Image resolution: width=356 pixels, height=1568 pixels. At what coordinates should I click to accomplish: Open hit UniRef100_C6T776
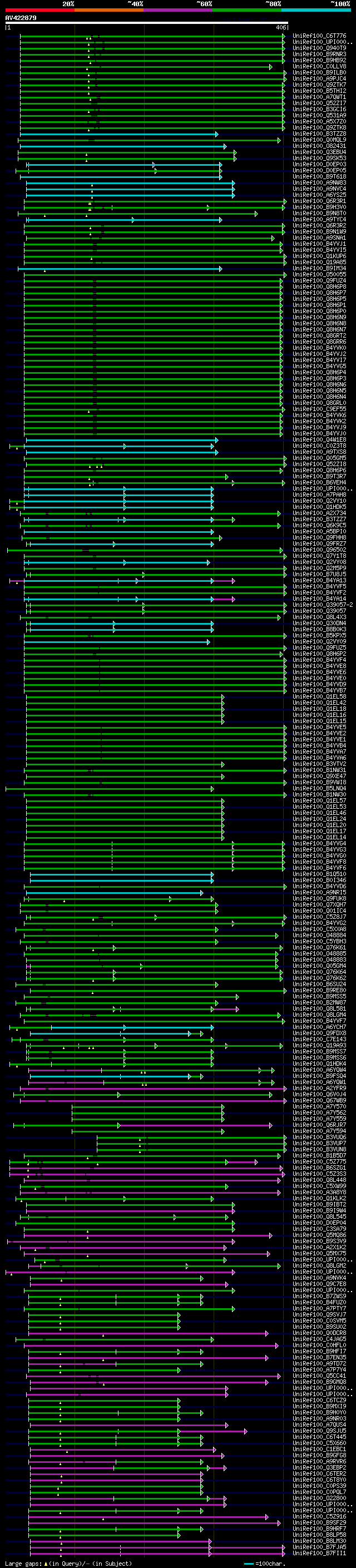click(x=319, y=37)
